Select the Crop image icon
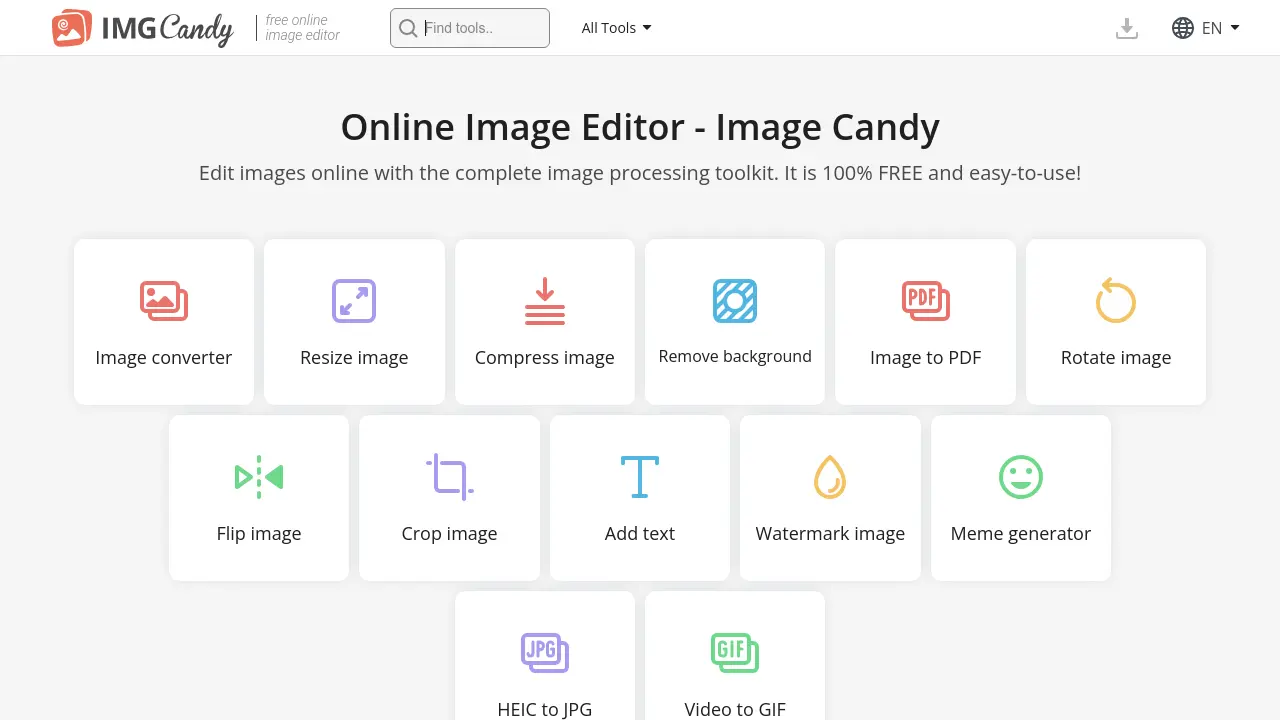The width and height of the screenshot is (1280, 720). tap(450, 476)
